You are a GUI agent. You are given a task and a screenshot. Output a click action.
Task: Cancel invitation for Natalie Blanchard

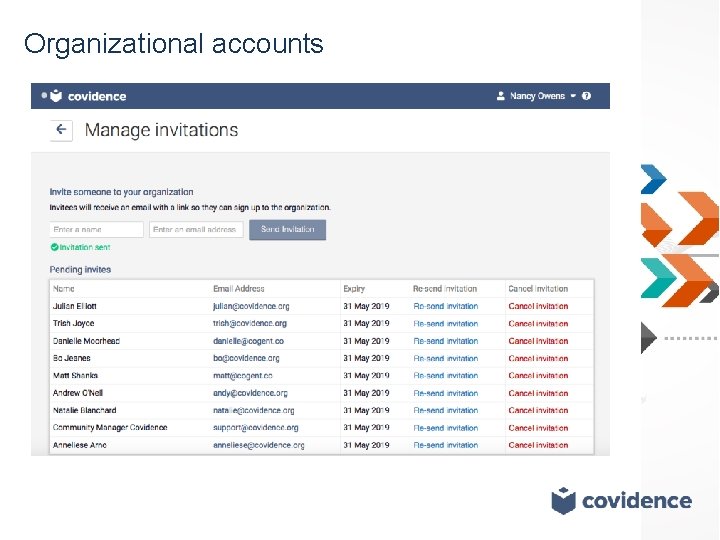coord(538,411)
